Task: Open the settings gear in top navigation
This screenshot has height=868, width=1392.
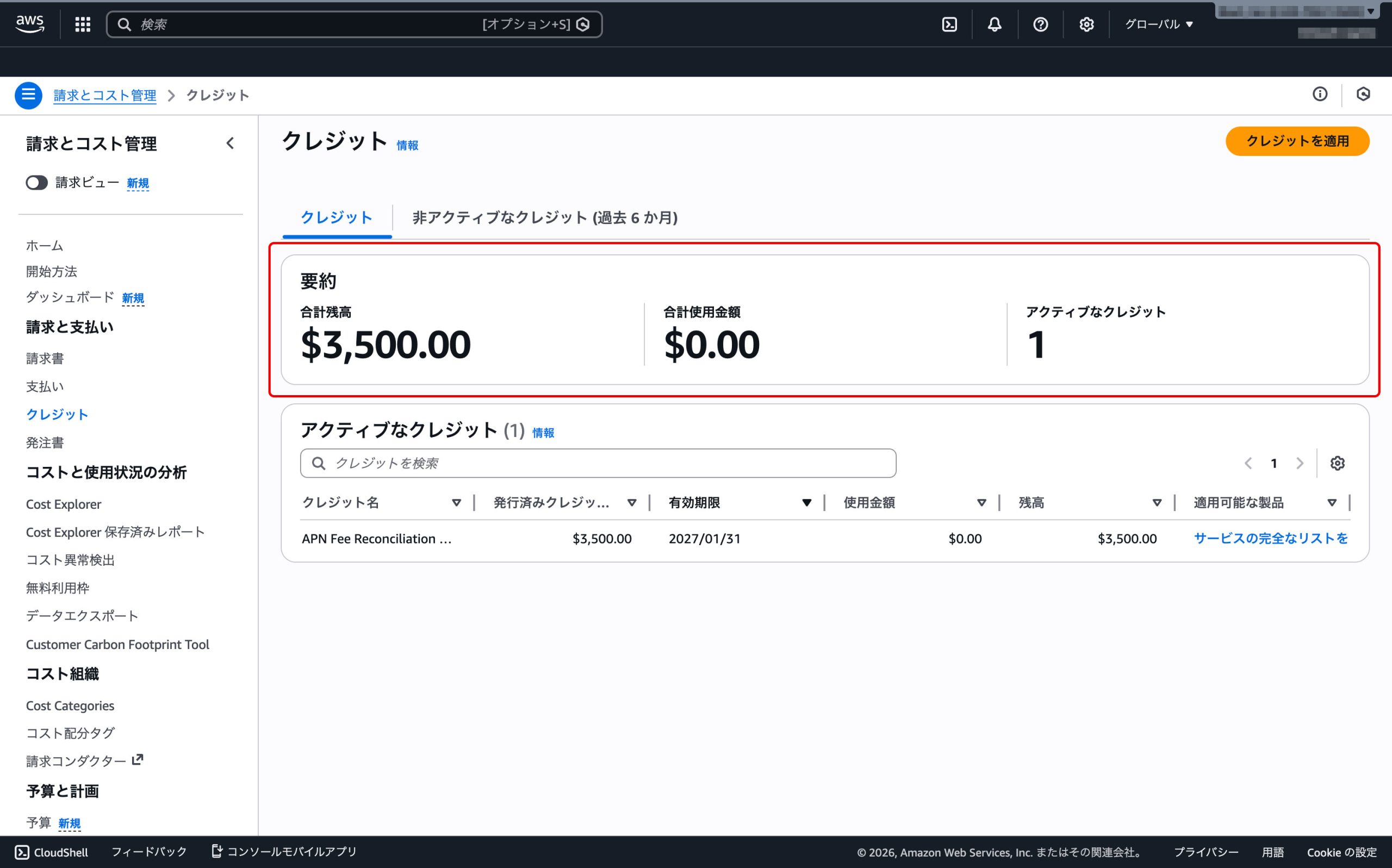Action: coord(1086,24)
